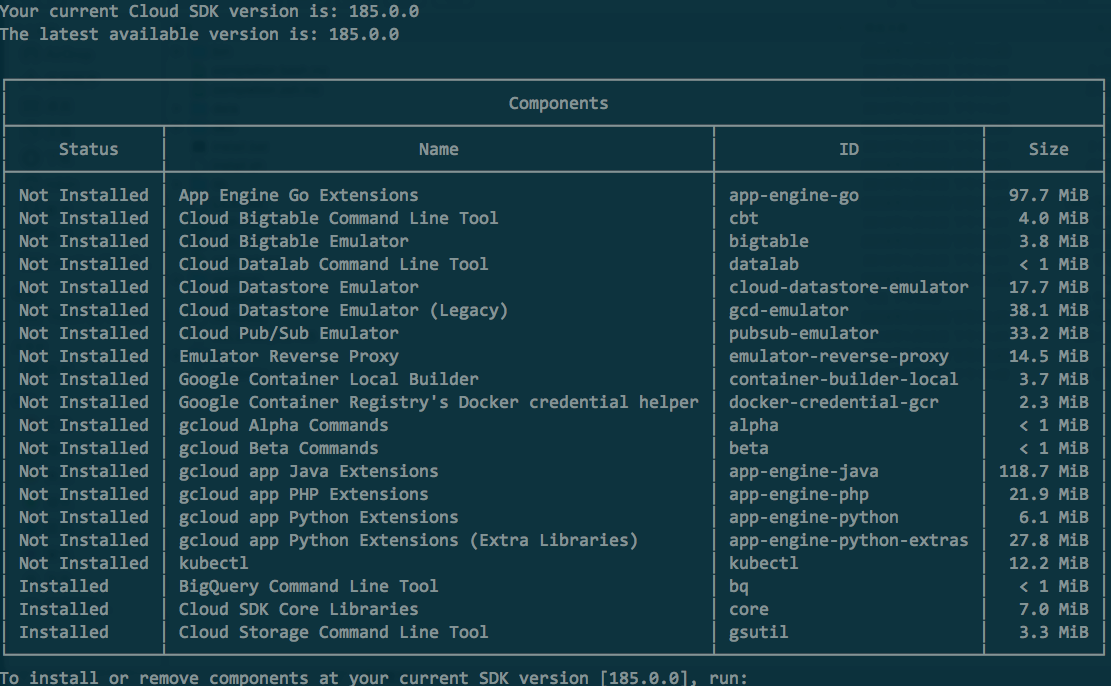
Task: Select the app-engine-python-extras ID
Action: coord(848,540)
